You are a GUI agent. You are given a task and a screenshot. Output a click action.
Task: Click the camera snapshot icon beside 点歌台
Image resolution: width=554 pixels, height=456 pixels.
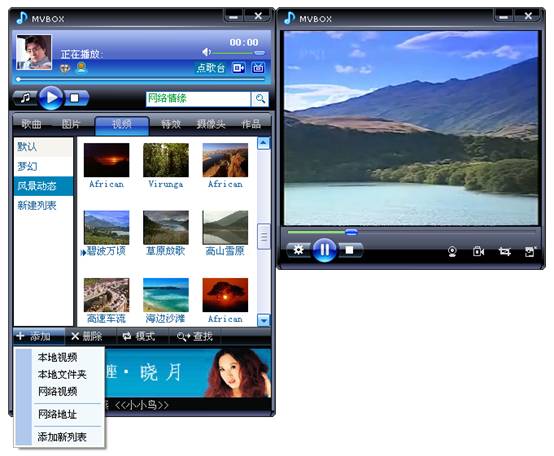click(x=258, y=67)
